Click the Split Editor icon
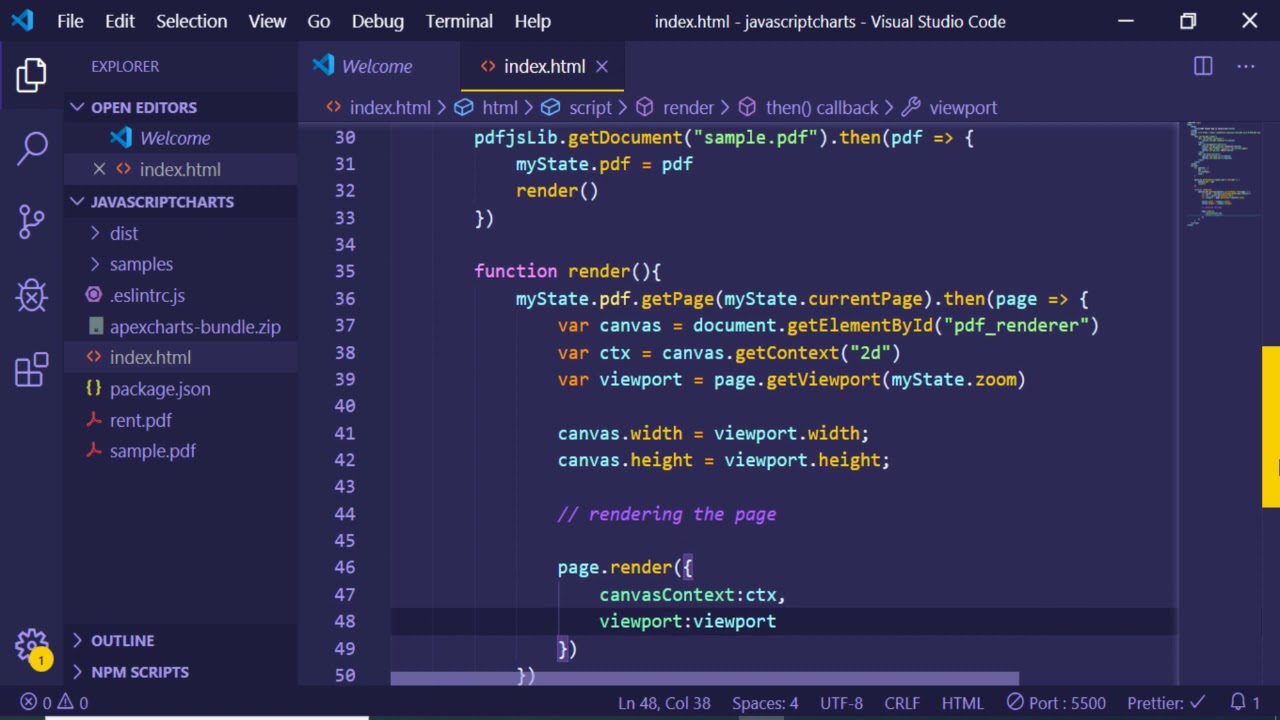Image resolution: width=1280 pixels, height=720 pixels. click(1203, 66)
